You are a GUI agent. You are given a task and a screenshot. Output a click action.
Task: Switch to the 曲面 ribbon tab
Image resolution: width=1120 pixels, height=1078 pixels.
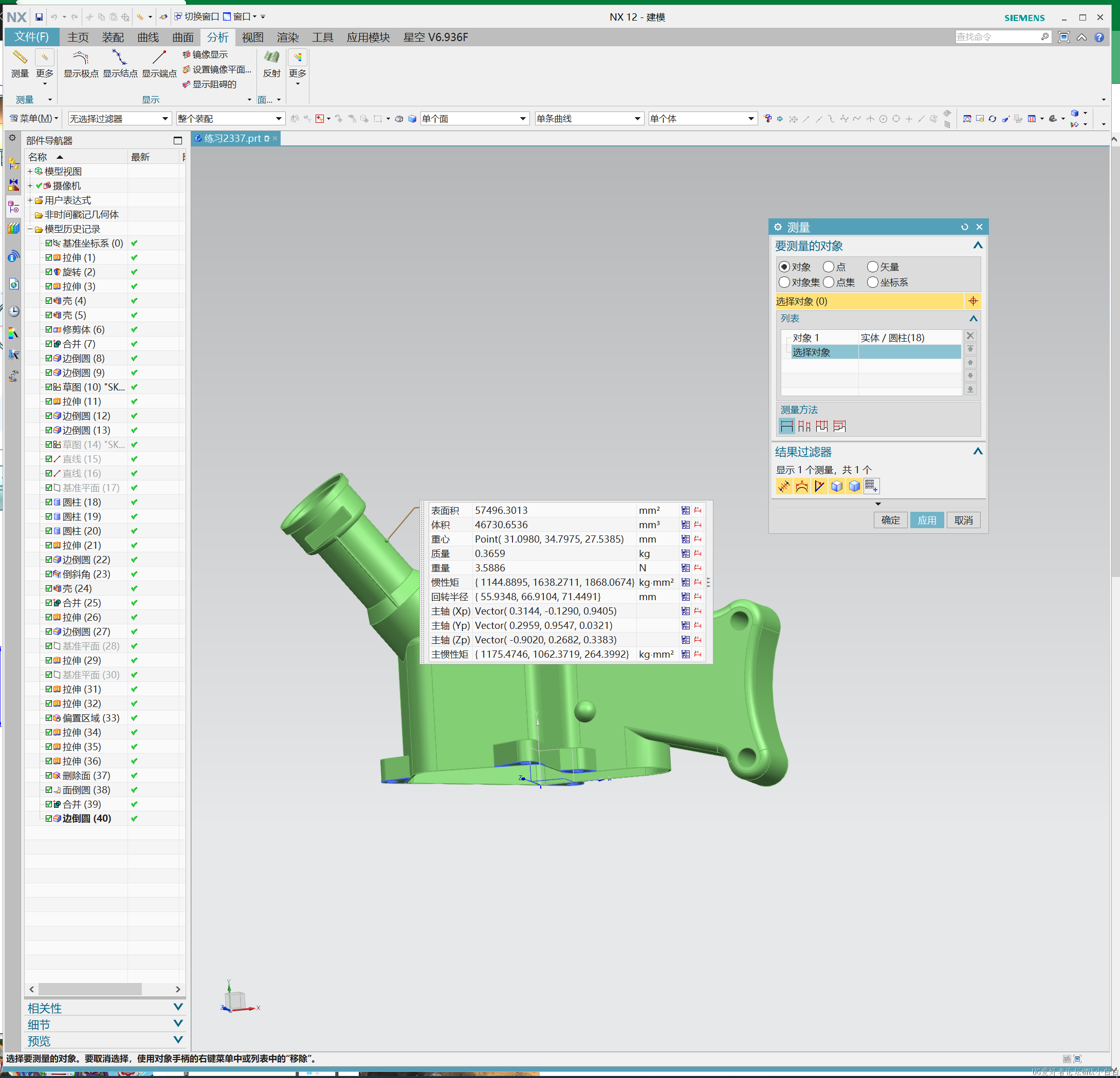point(183,37)
